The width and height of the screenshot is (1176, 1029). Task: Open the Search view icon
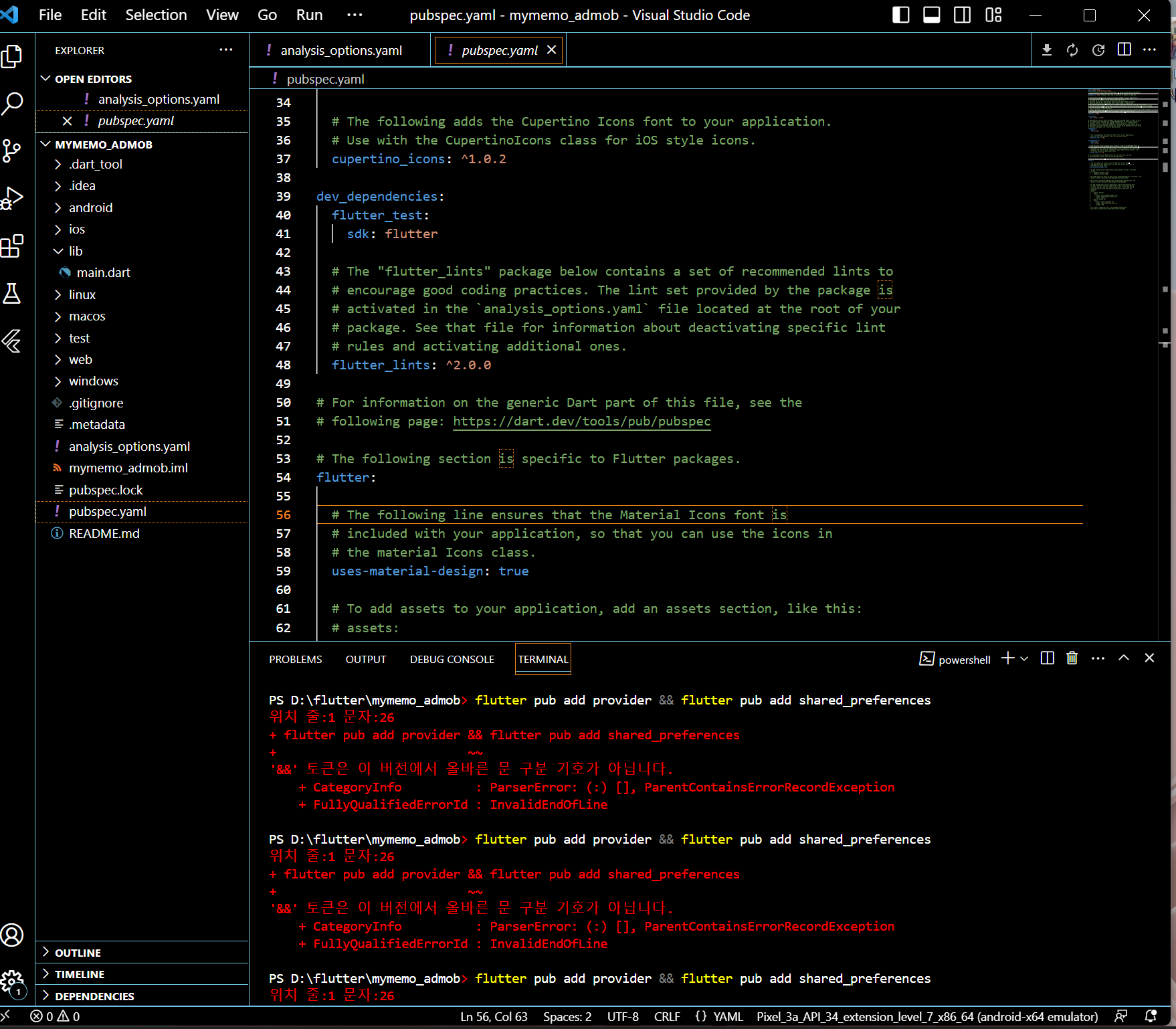pyautogui.click(x=12, y=104)
